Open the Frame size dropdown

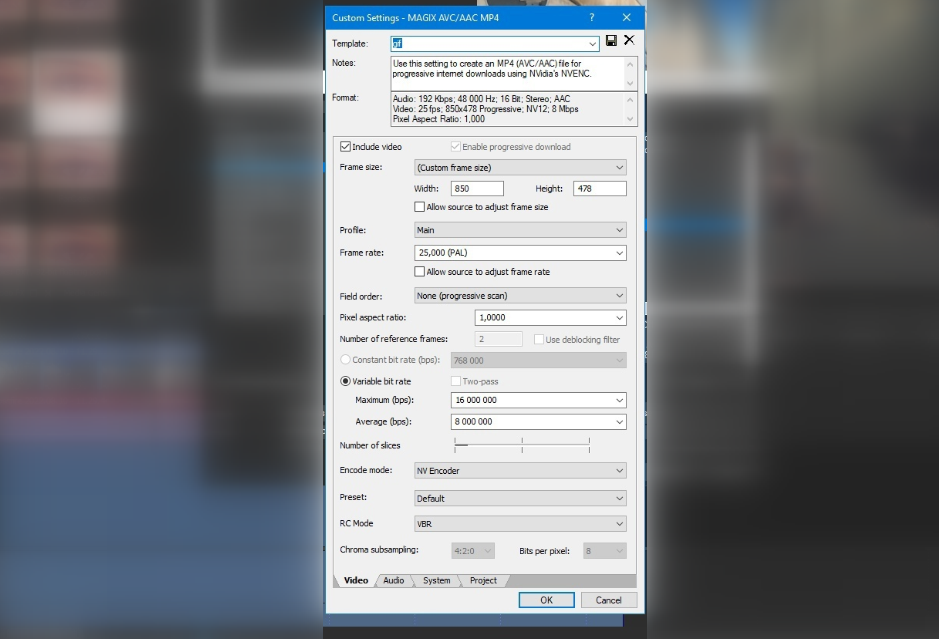click(x=520, y=168)
